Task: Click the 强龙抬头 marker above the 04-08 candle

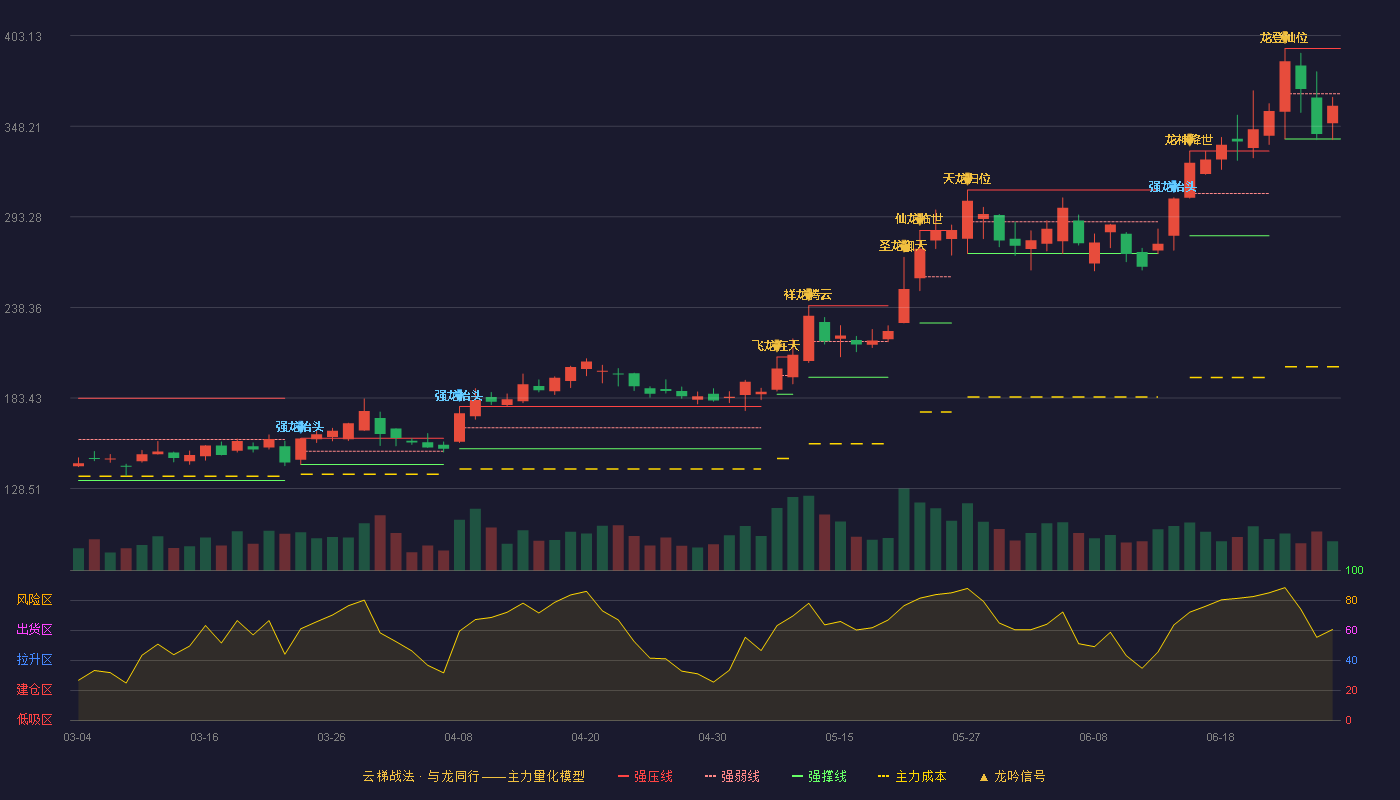Action: point(459,396)
